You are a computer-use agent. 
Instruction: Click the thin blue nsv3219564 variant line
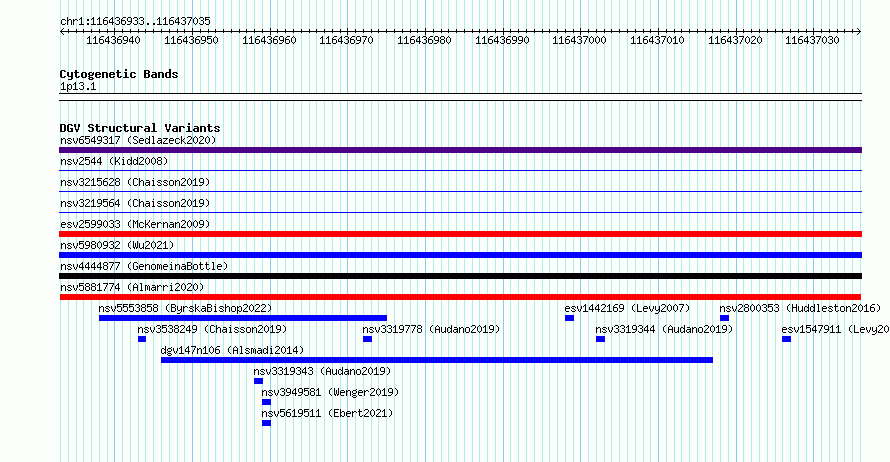coord(460,213)
